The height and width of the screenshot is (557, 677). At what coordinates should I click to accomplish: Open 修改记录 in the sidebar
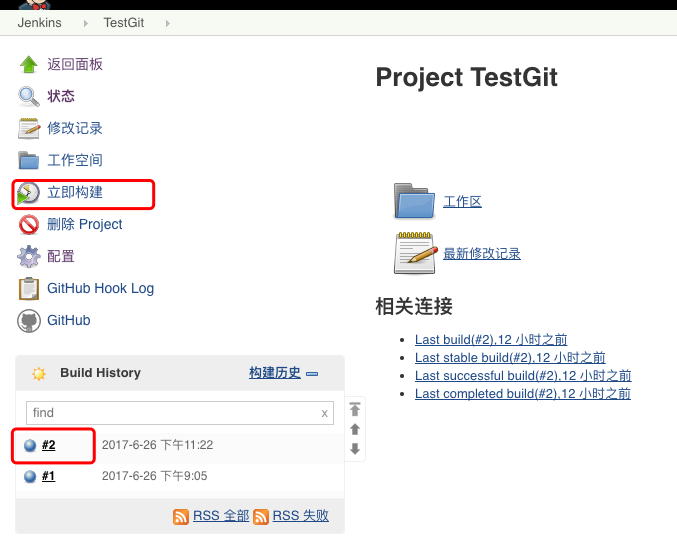[x=75, y=128]
